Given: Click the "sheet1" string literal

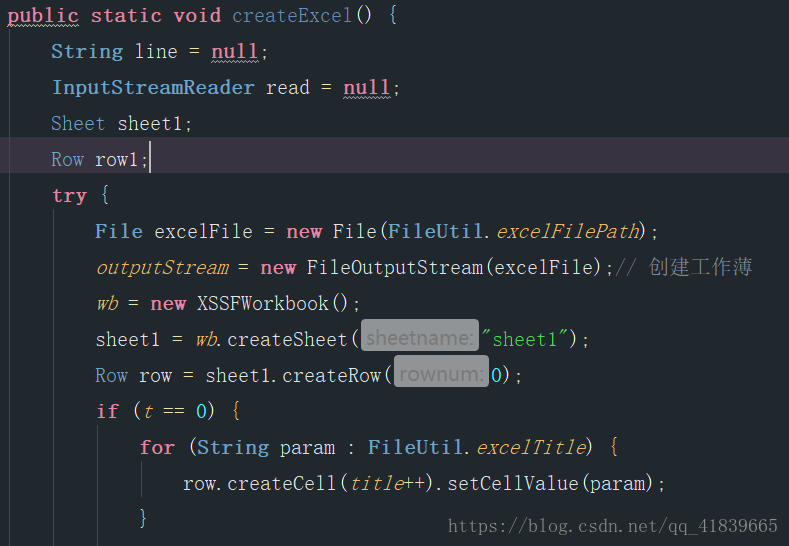Looking at the screenshot, I should pyautogui.click(x=524, y=339).
